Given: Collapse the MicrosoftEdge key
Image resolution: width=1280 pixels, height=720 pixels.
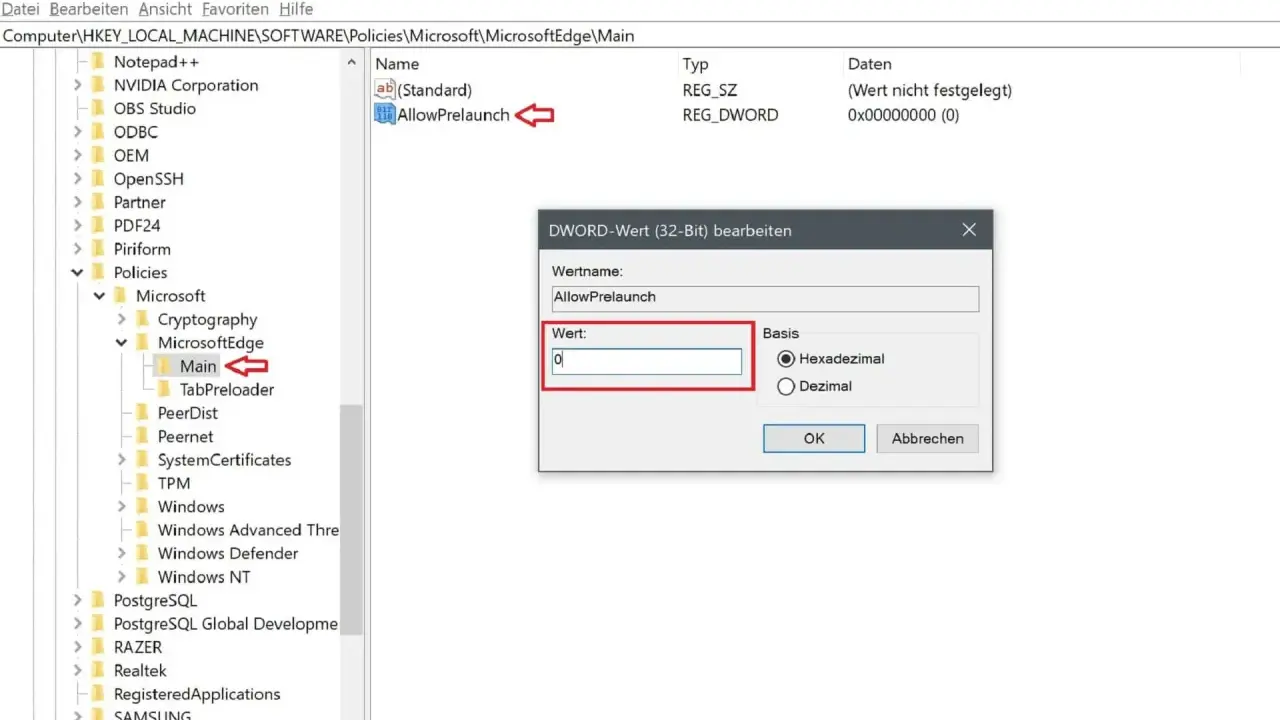Looking at the screenshot, I should click(122, 343).
